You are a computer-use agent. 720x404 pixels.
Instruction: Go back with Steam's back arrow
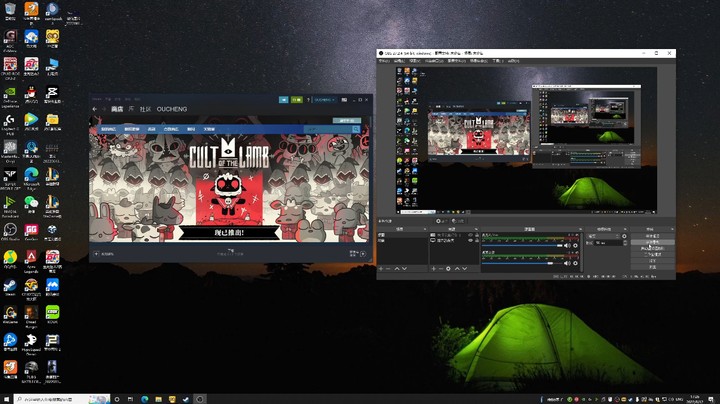click(x=95, y=109)
